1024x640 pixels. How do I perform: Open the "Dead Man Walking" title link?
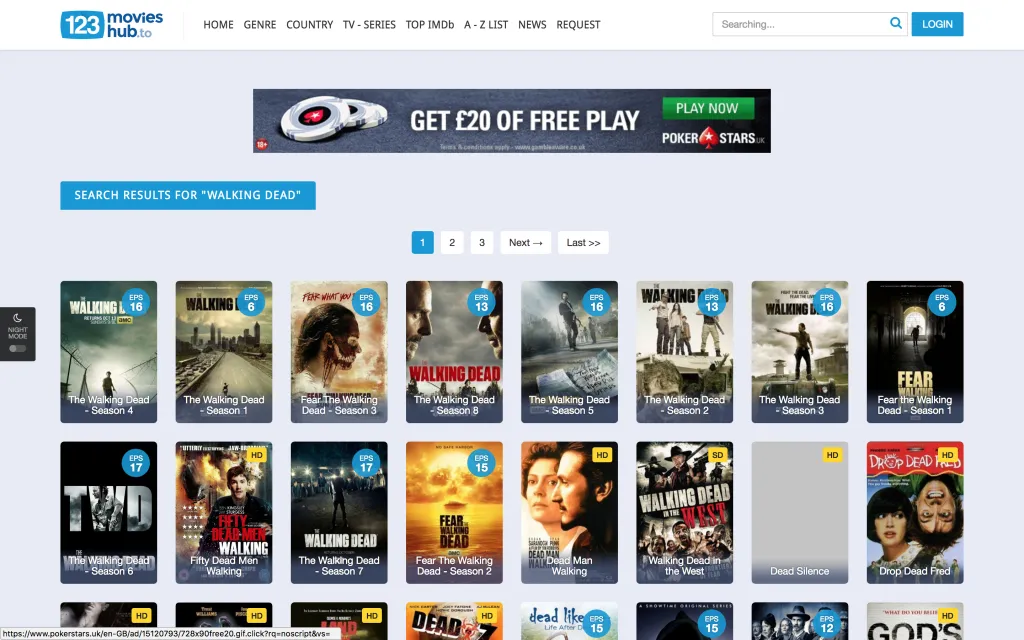click(x=569, y=566)
